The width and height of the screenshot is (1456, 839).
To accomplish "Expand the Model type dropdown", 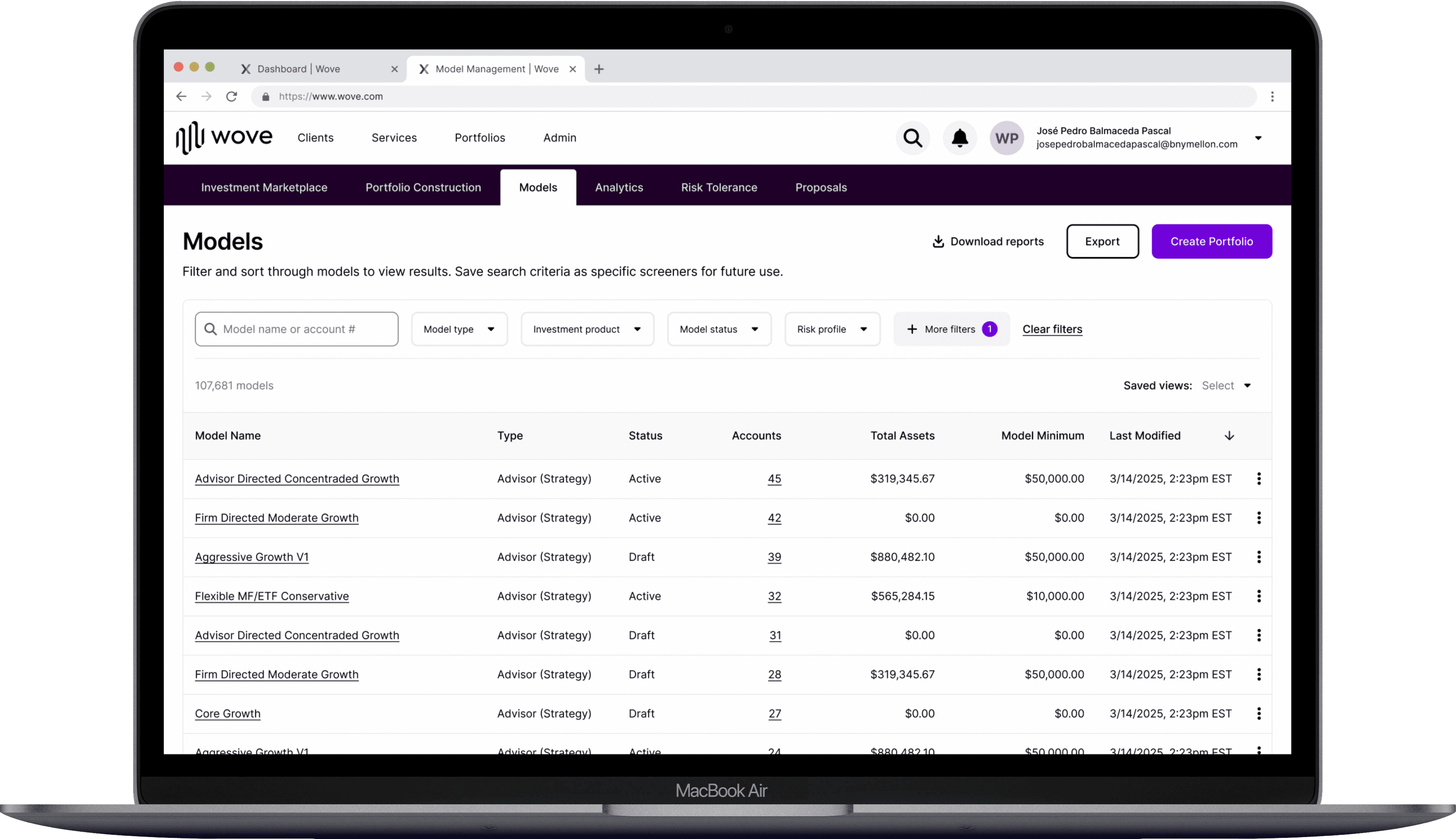I will 459,329.
